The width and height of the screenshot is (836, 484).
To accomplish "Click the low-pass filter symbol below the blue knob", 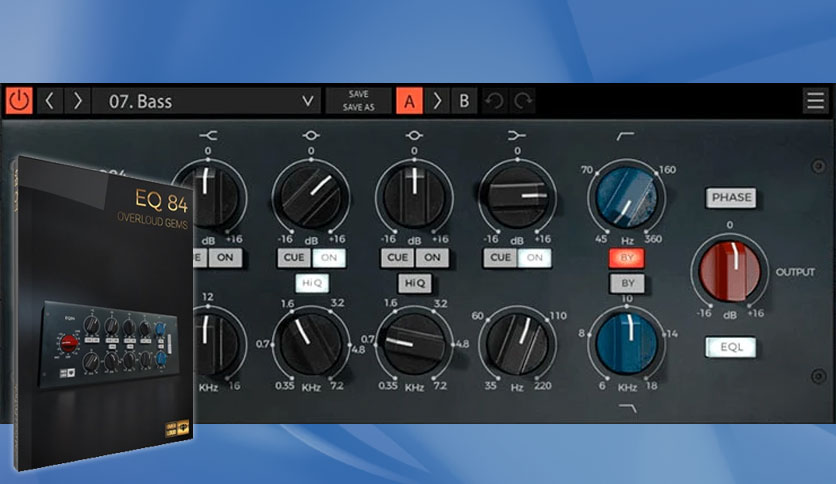I will click(628, 408).
